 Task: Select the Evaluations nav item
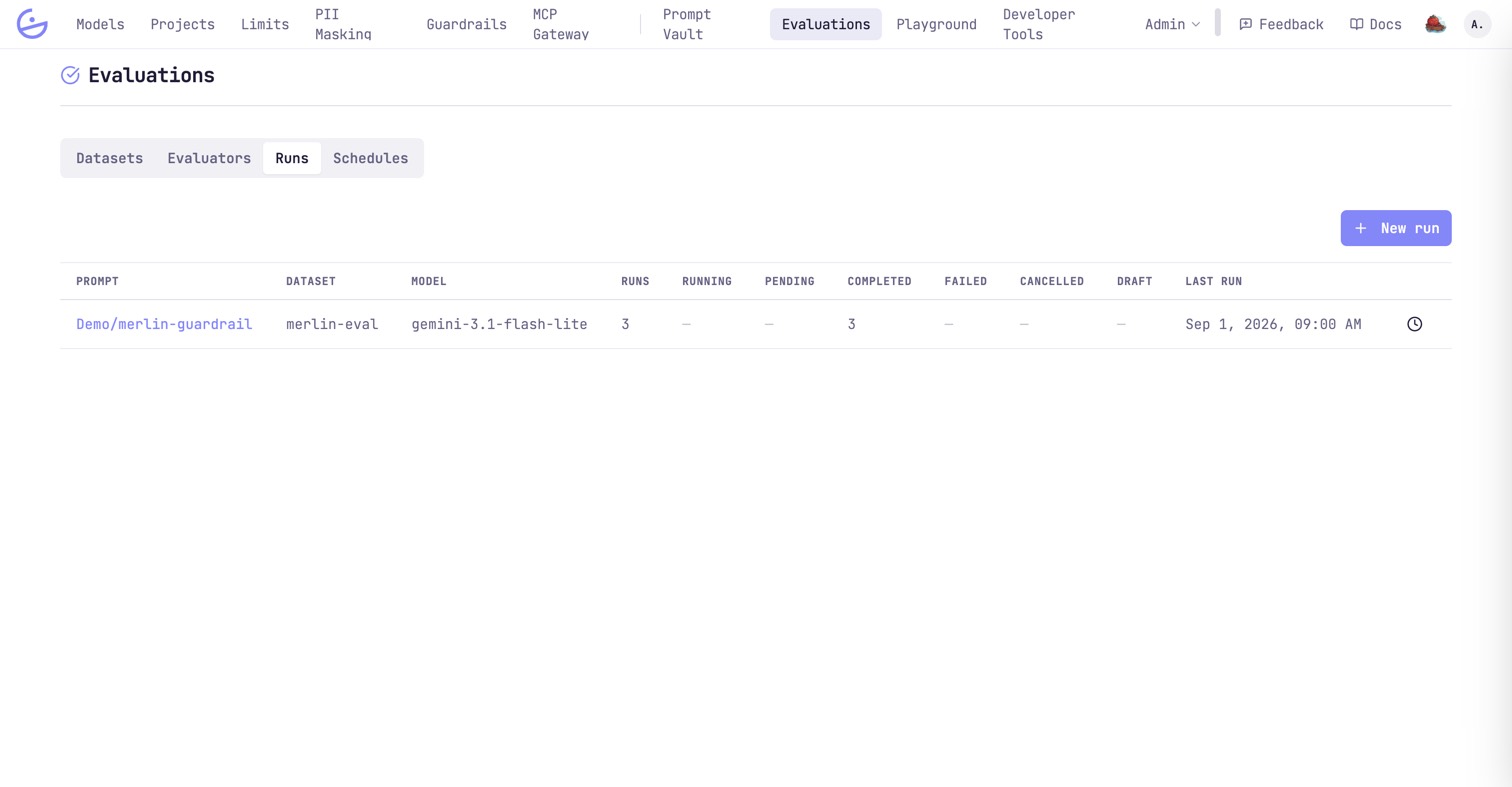[826, 24]
